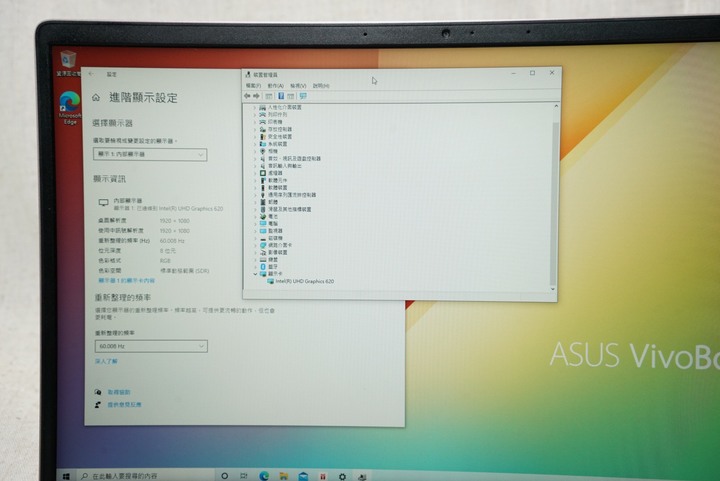Click the blue Help toolbar icon
The image size is (720, 481).
281,96
